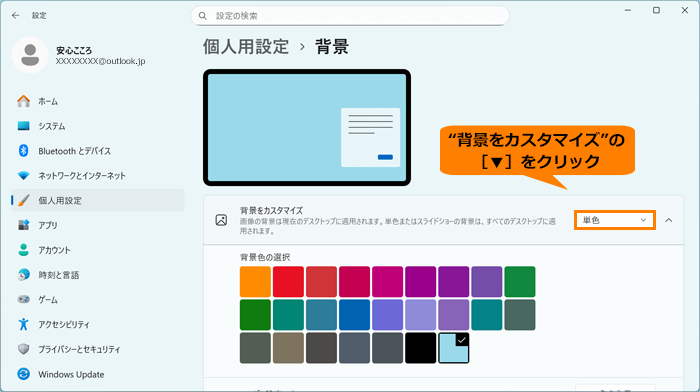Click the user profile avatar
The height and width of the screenshot is (392, 700).
click(x=30, y=55)
